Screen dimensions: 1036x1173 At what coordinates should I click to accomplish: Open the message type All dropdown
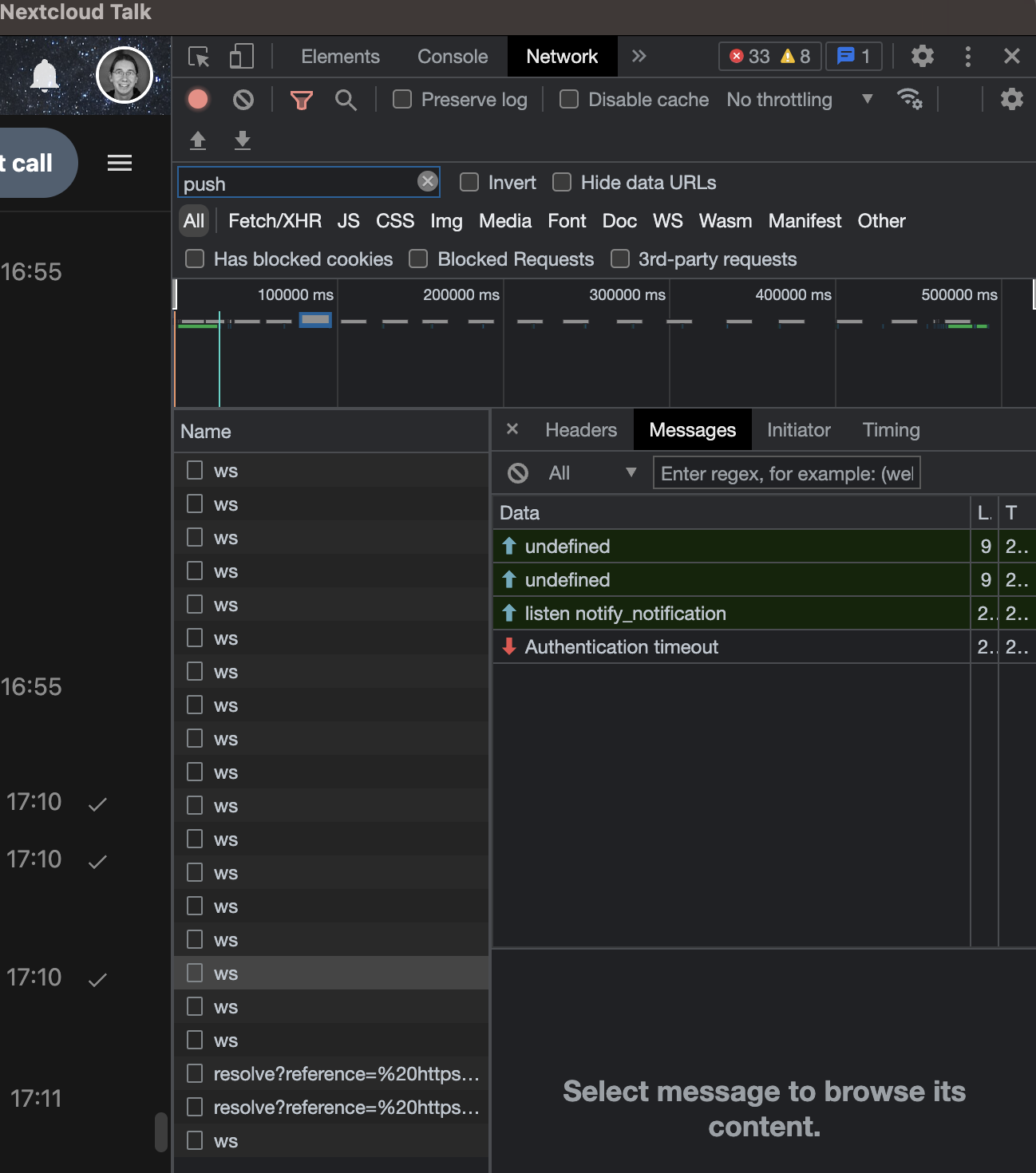(x=593, y=473)
